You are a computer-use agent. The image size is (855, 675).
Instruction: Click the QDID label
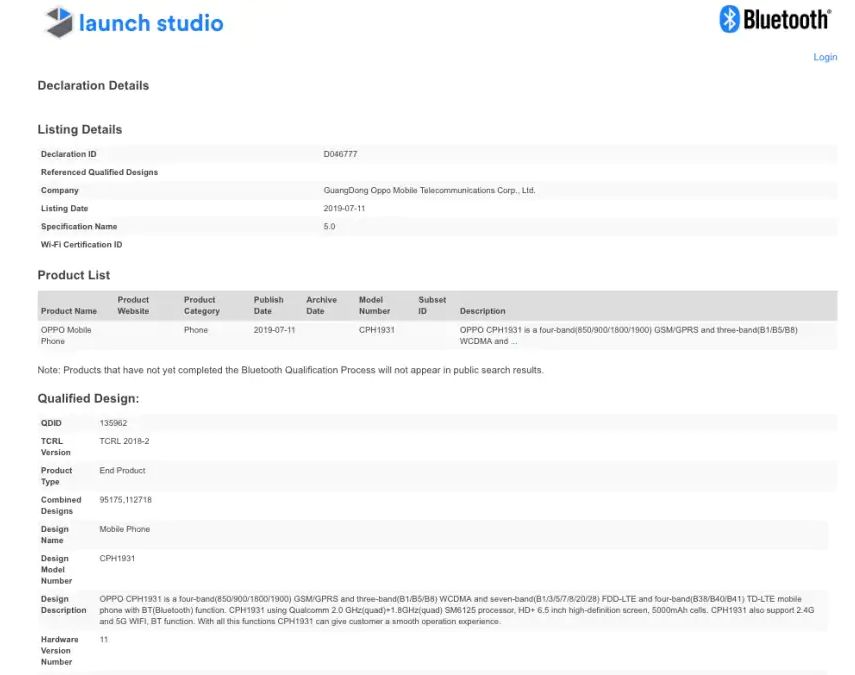(51, 423)
